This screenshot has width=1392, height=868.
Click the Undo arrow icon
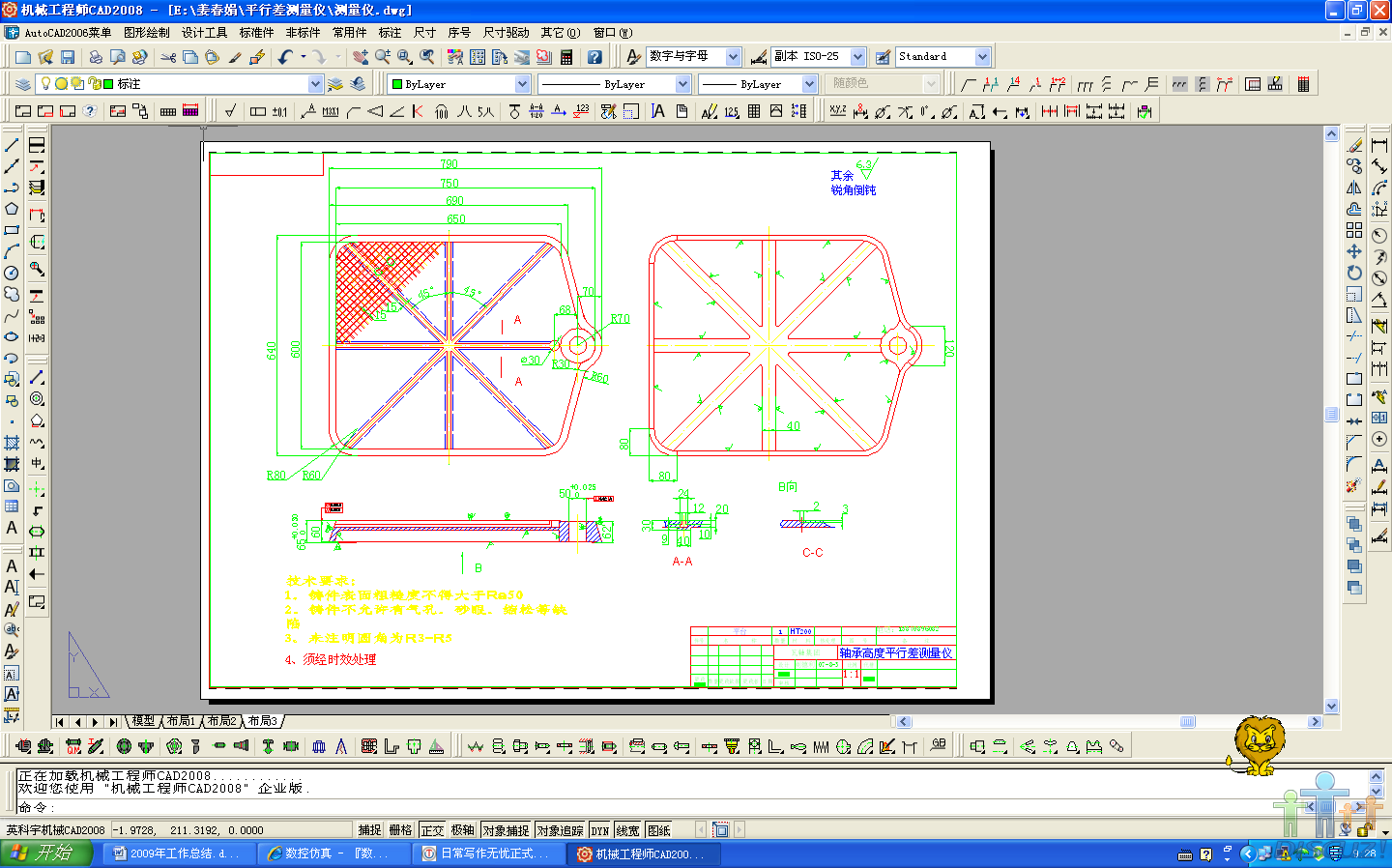click(285, 57)
